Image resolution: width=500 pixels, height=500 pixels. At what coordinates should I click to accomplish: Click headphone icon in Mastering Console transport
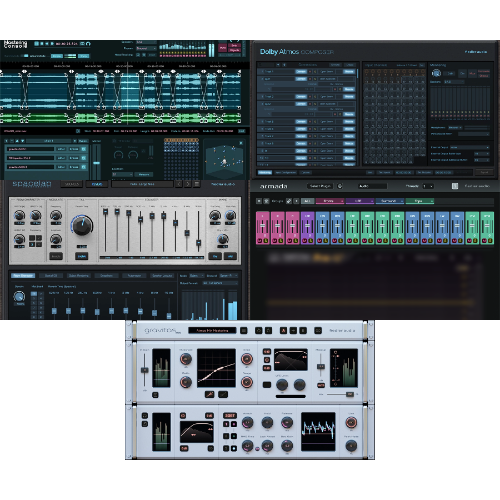[x=88, y=44]
